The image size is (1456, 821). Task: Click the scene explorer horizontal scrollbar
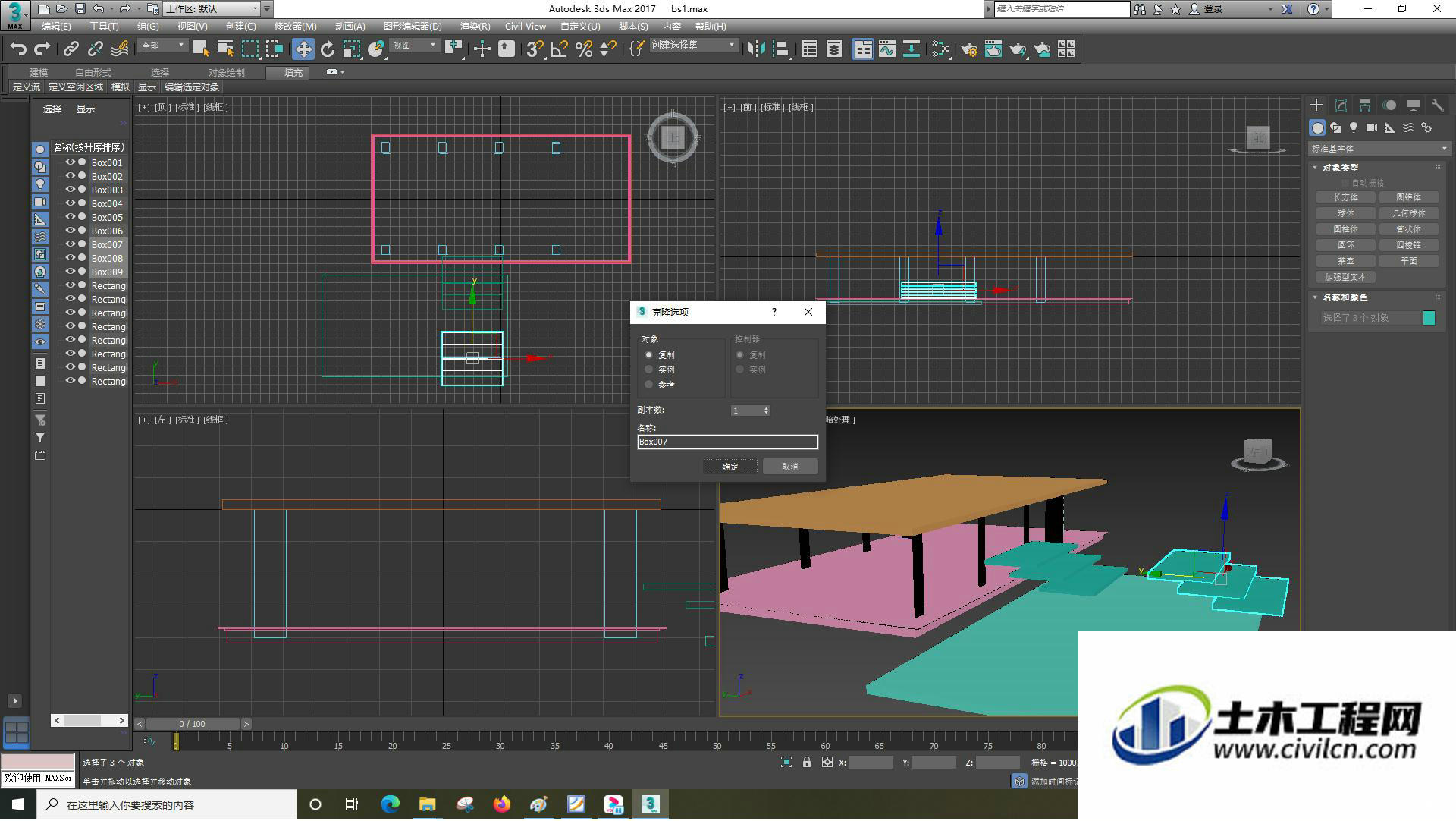(x=89, y=720)
